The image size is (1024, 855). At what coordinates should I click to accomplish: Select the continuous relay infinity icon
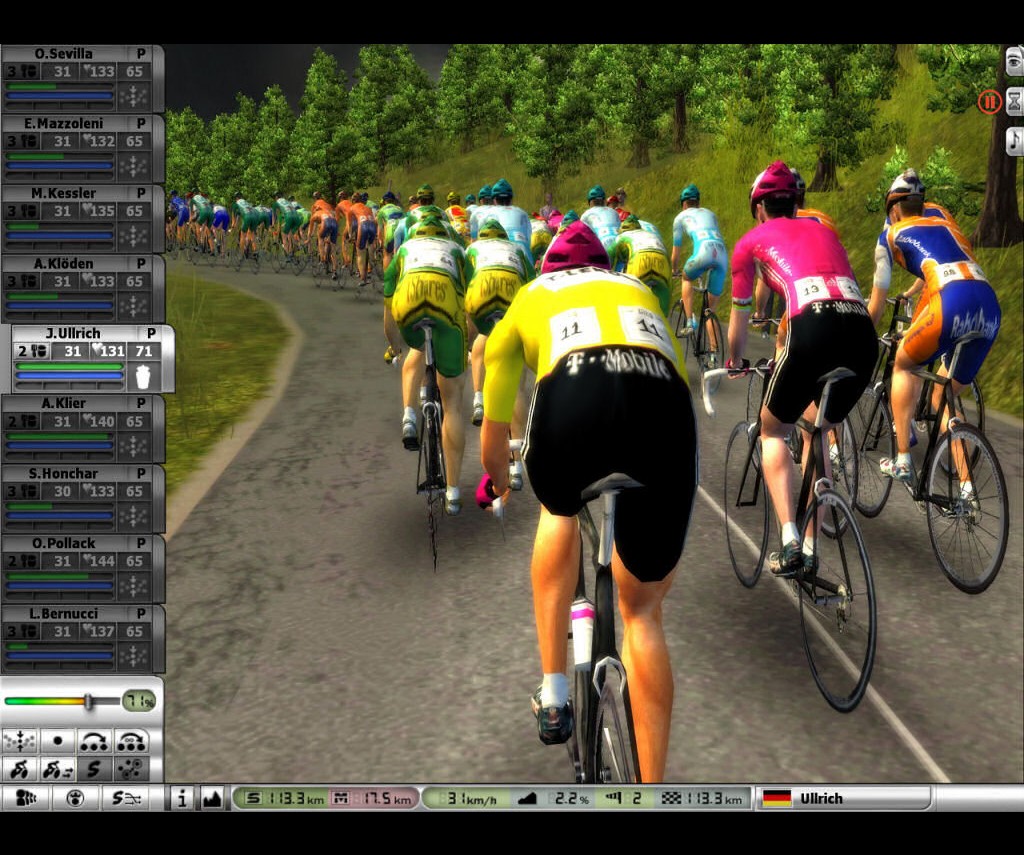pos(131,742)
